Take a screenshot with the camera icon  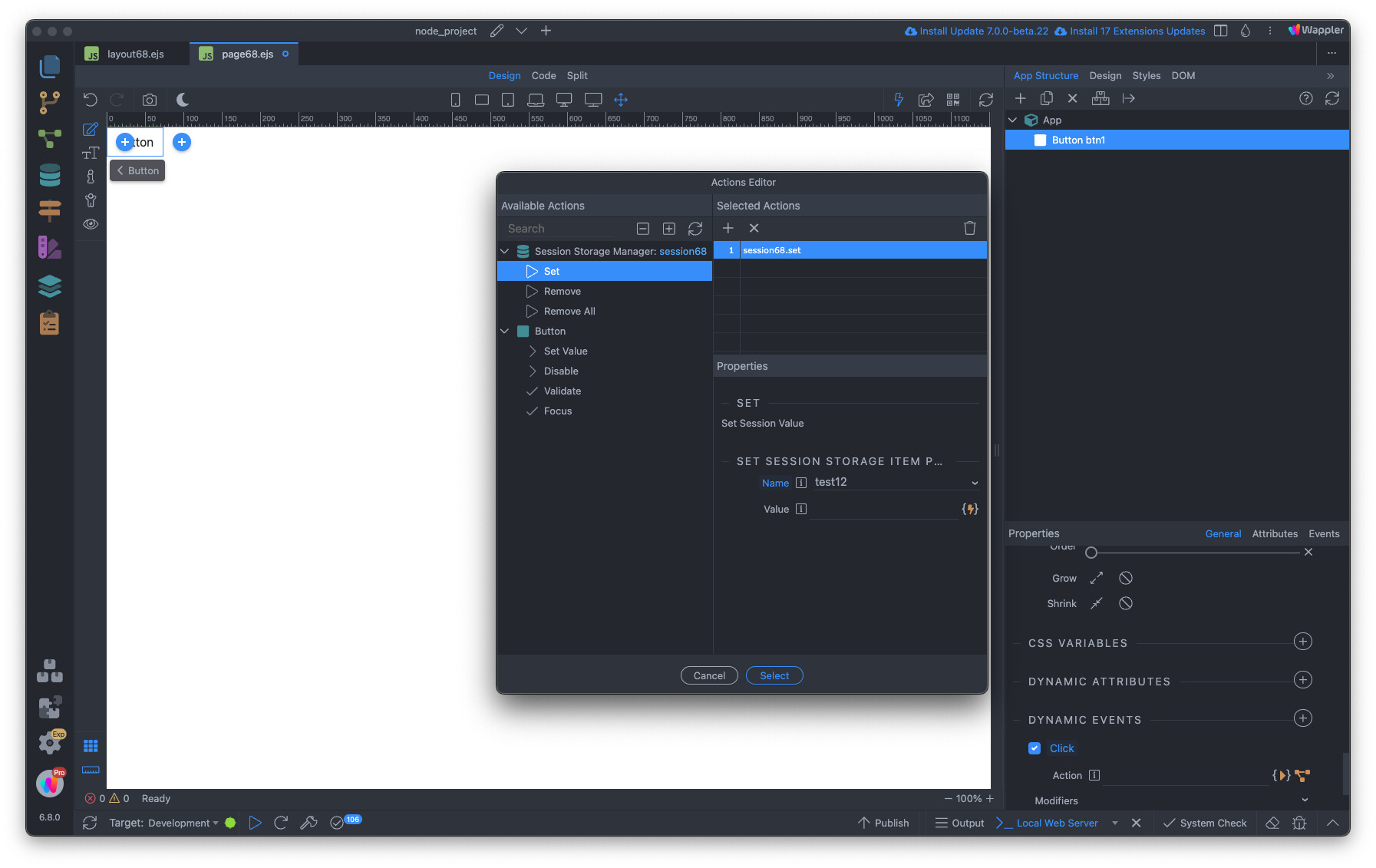pos(150,100)
